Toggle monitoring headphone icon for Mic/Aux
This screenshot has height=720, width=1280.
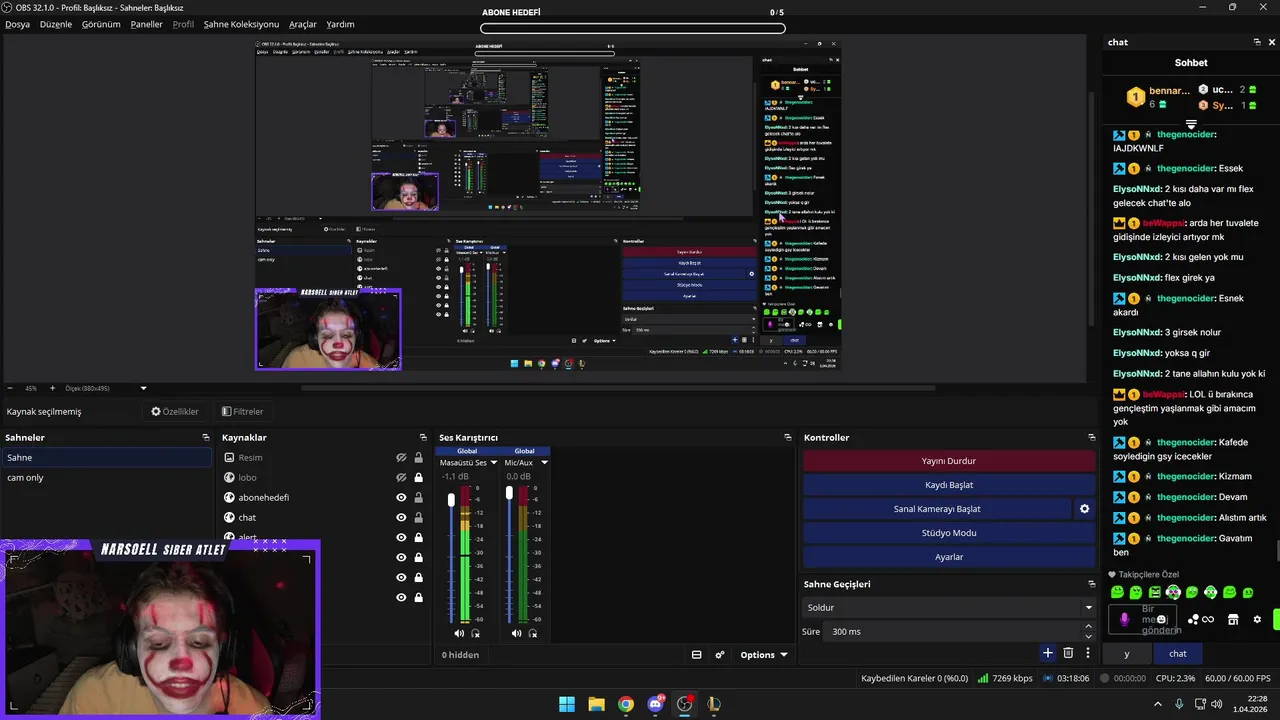click(533, 633)
